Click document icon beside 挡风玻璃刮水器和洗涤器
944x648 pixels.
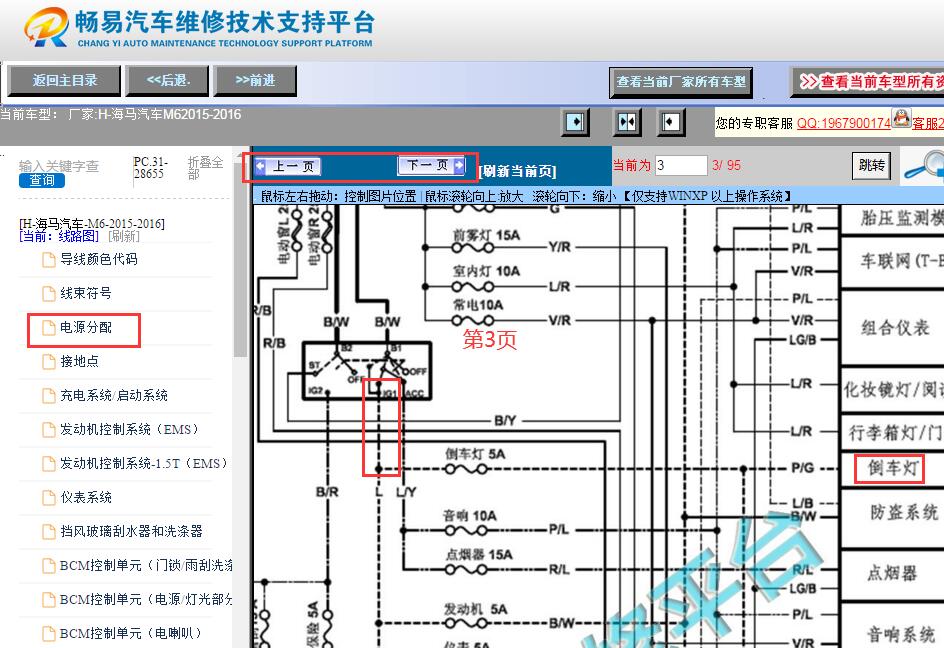[x=49, y=531]
